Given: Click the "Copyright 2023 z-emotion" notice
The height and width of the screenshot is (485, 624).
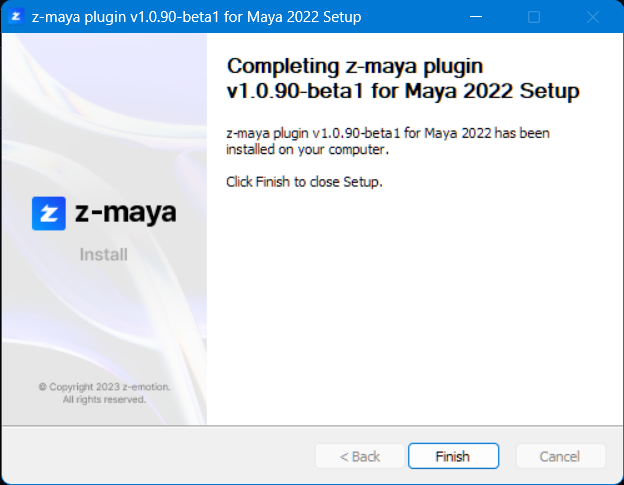Looking at the screenshot, I should tap(104, 387).
